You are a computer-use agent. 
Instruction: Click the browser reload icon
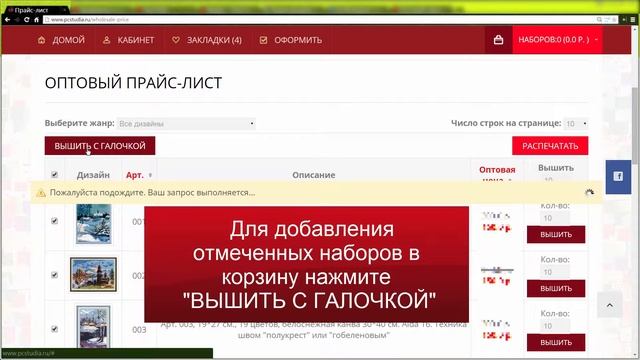(27, 20)
